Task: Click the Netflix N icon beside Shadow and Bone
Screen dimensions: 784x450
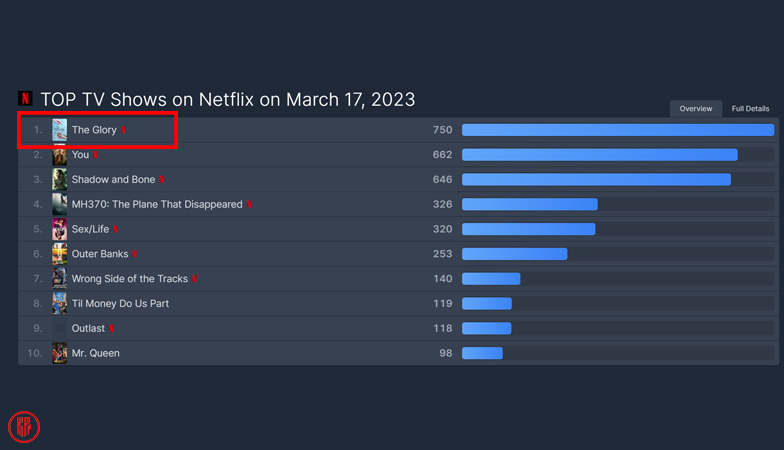Action: (161, 180)
